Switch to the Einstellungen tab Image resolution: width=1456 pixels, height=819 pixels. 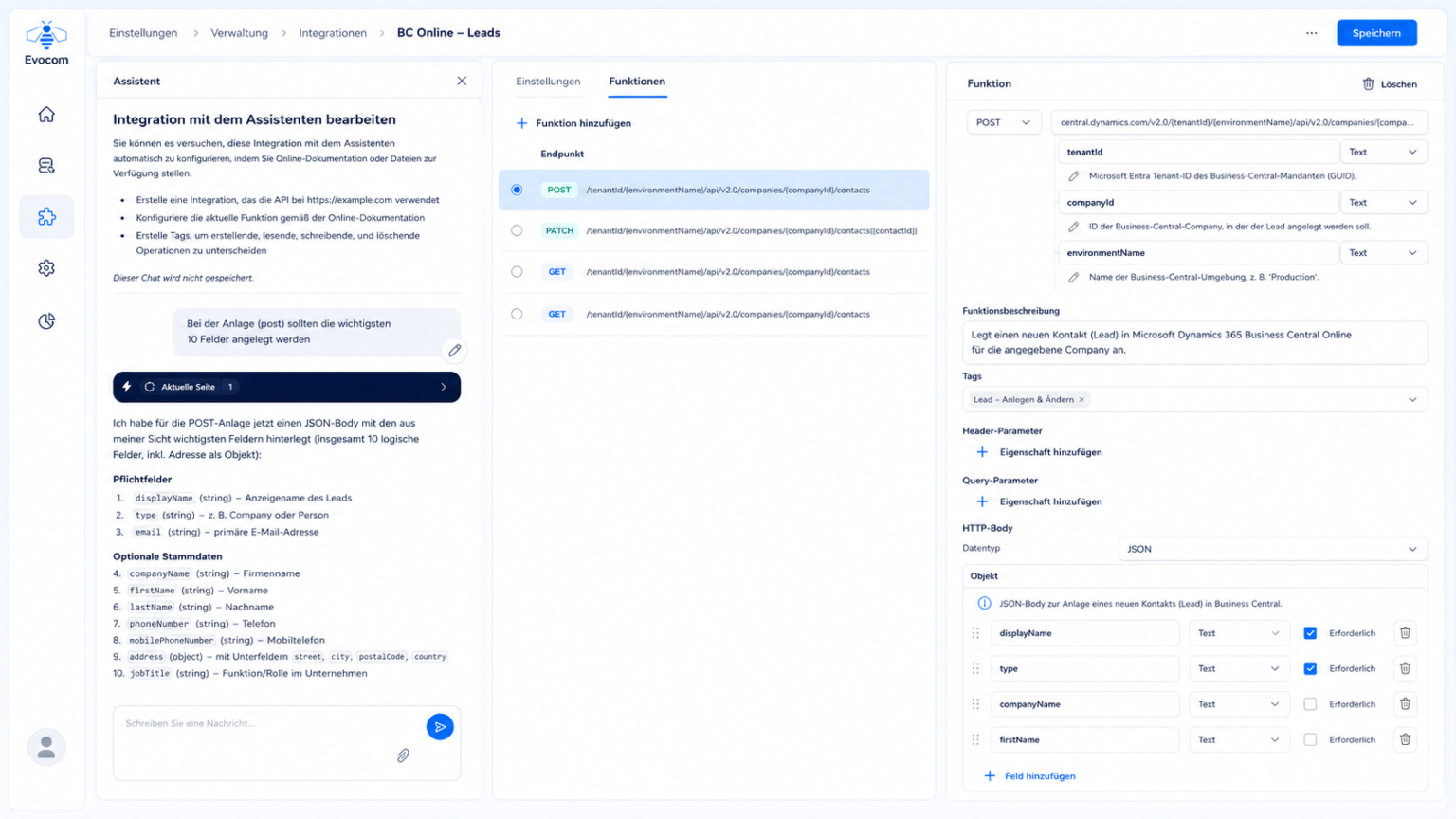pos(548,82)
